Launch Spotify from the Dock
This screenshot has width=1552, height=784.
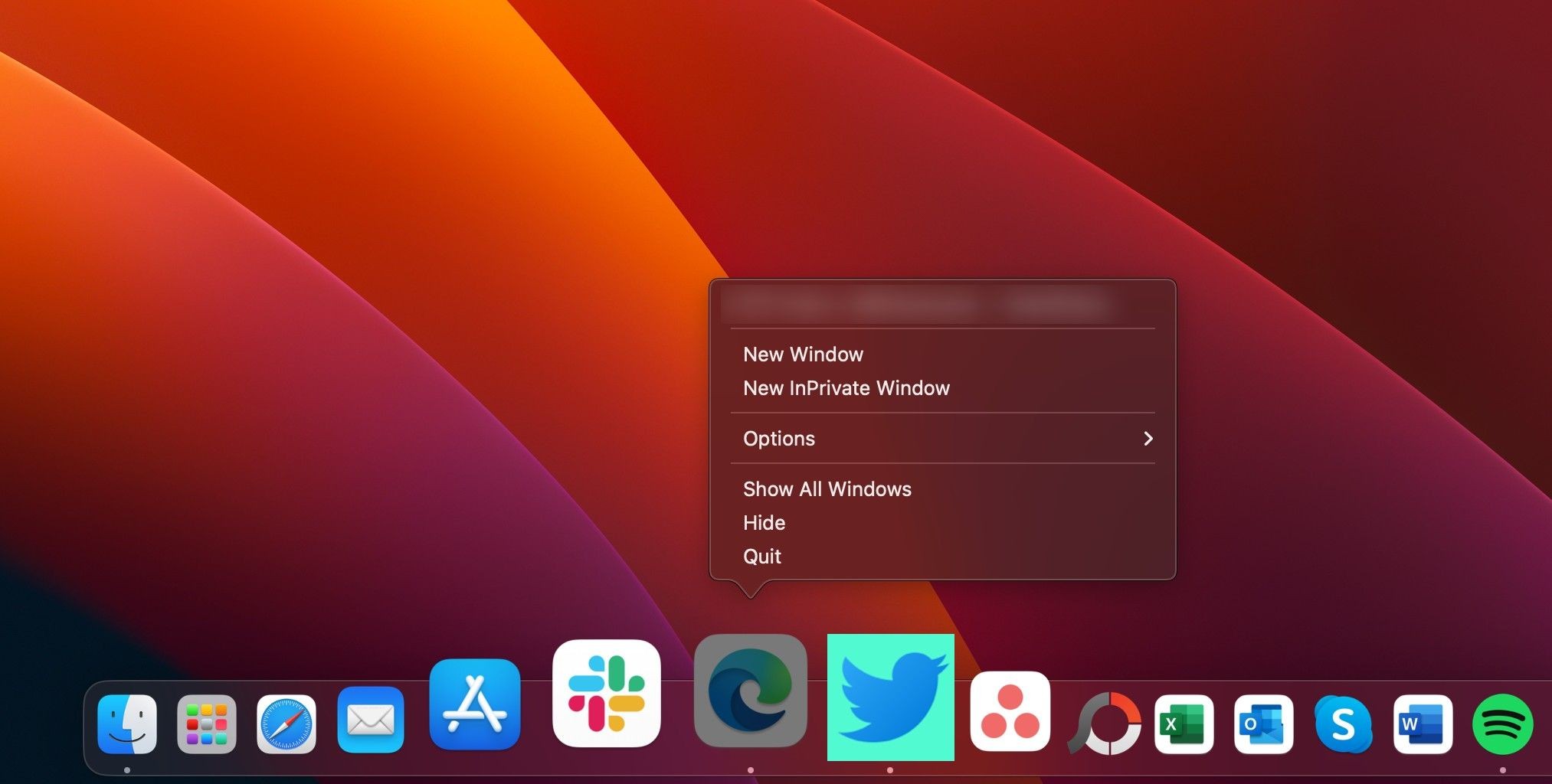(x=1503, y=724)
